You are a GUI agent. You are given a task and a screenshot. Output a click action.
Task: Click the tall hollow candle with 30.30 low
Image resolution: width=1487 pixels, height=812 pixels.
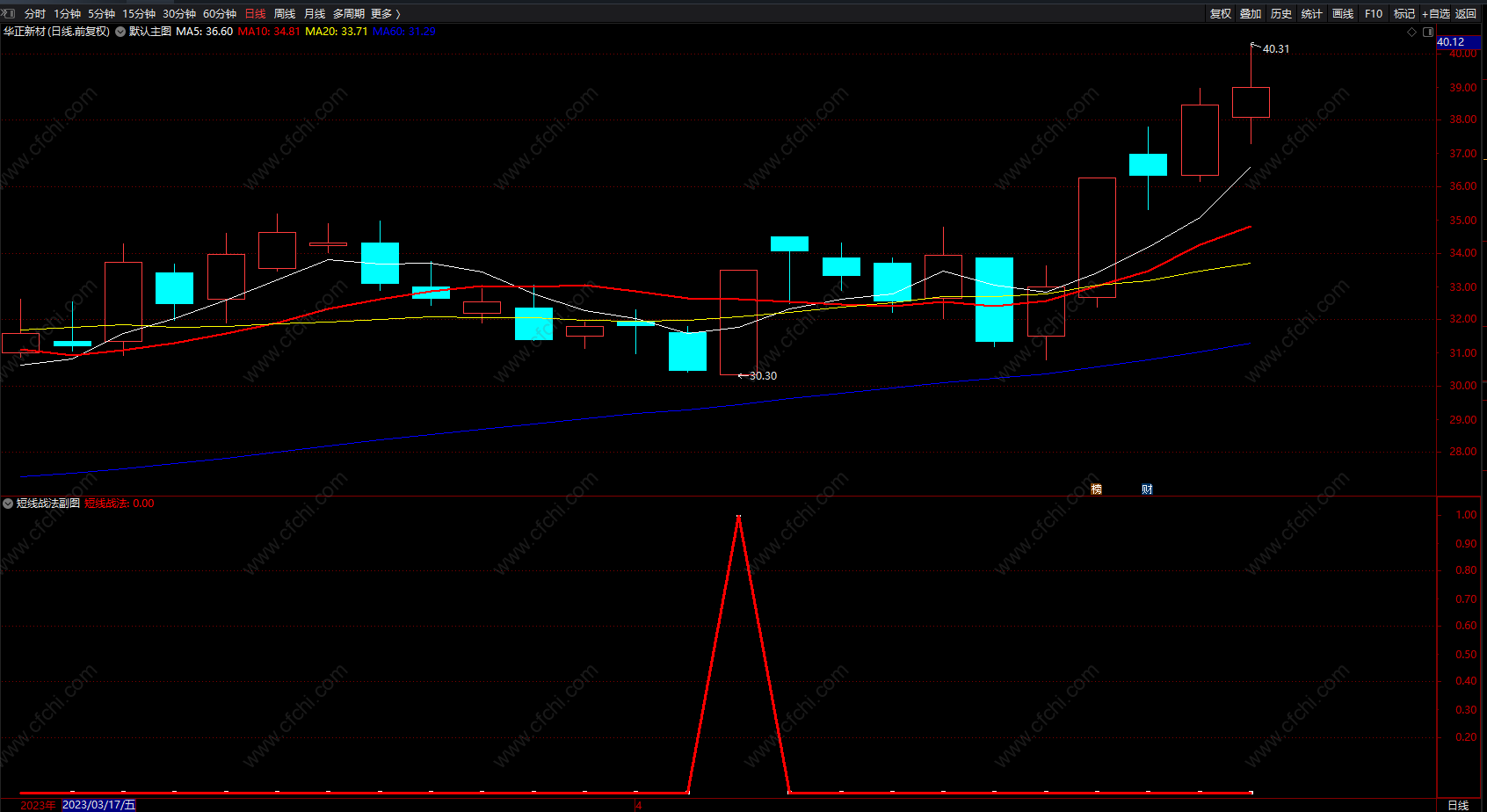738,323
